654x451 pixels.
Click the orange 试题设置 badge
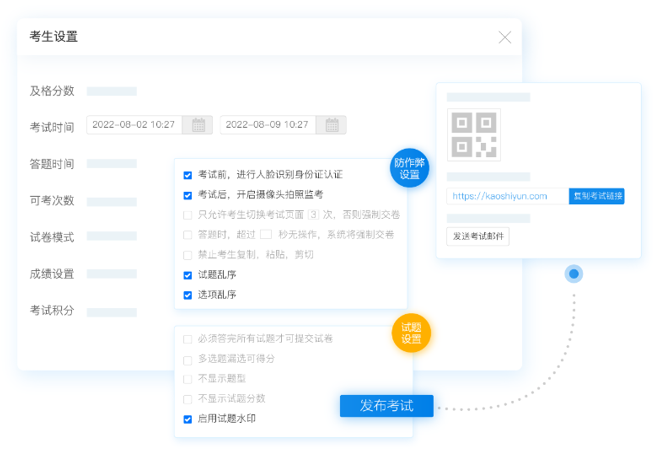coord(410,333)
